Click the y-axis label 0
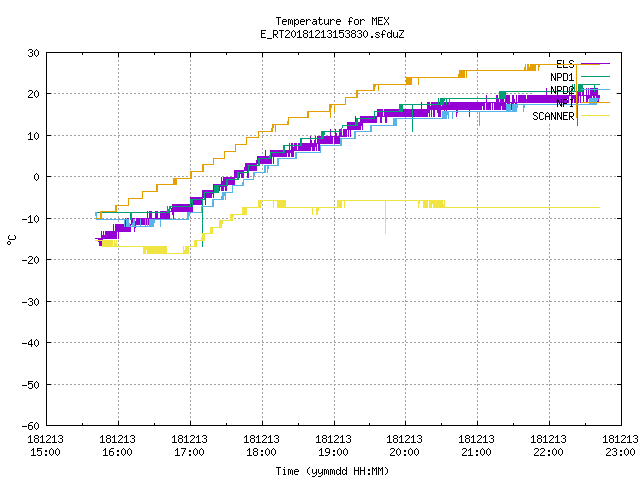The width and height of the screenshot is (640, 480). [x=37, y=177]
